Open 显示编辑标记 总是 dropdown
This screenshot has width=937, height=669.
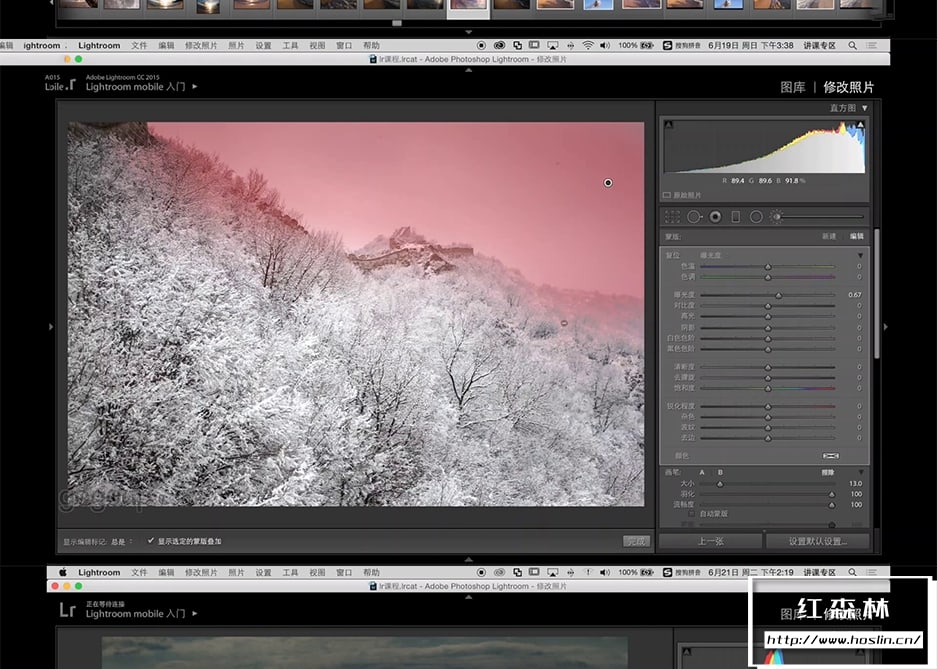121,542
